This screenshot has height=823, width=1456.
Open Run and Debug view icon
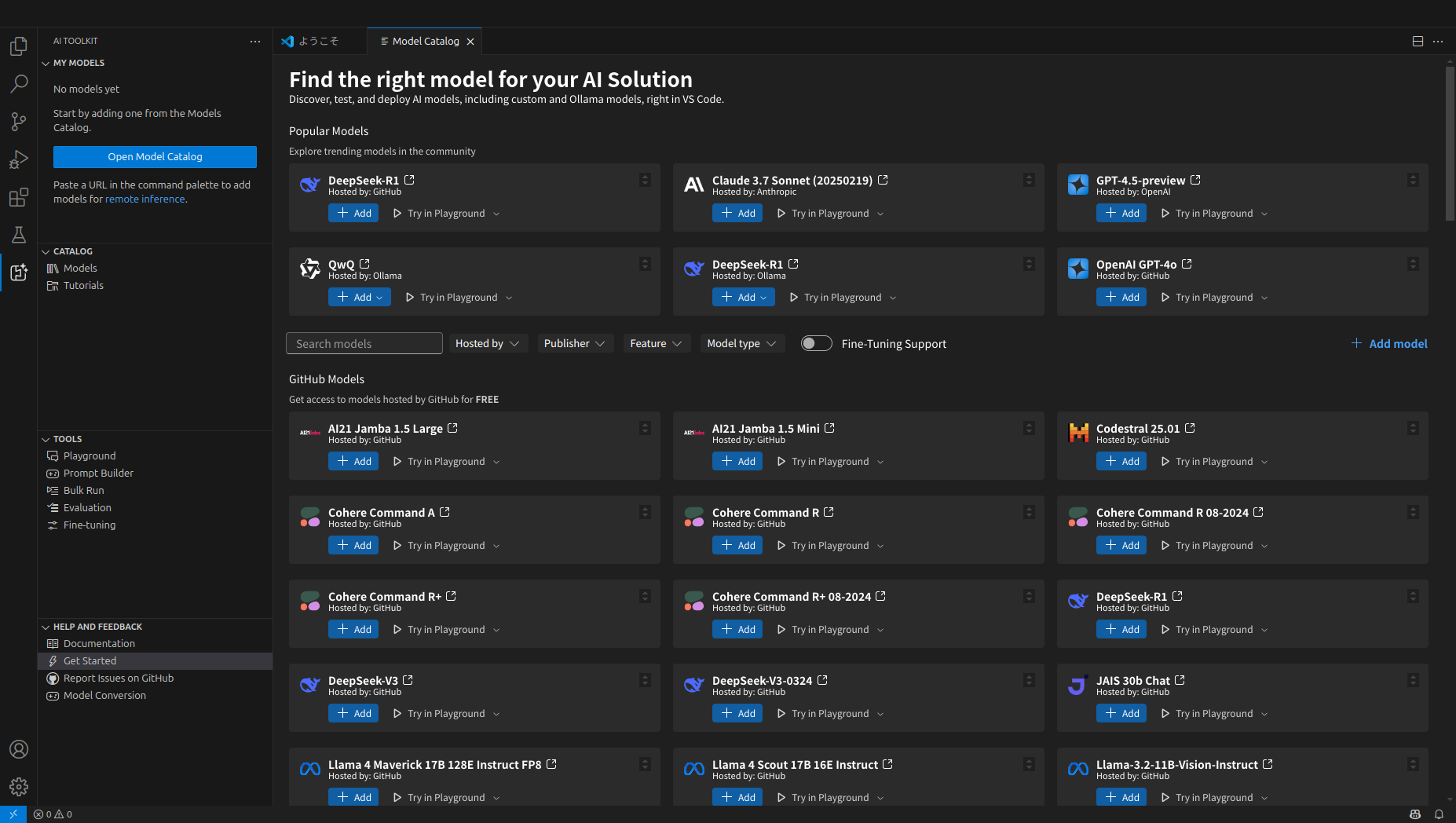click(19, 159)
